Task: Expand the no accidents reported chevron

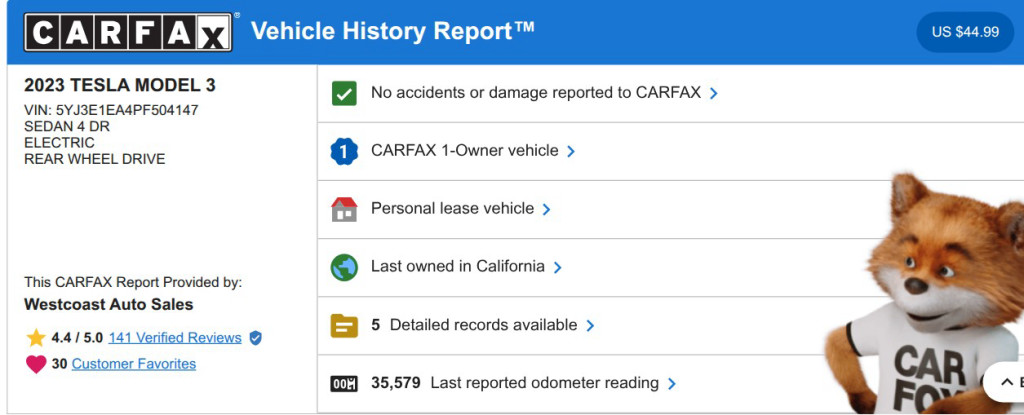Action: 714,93
